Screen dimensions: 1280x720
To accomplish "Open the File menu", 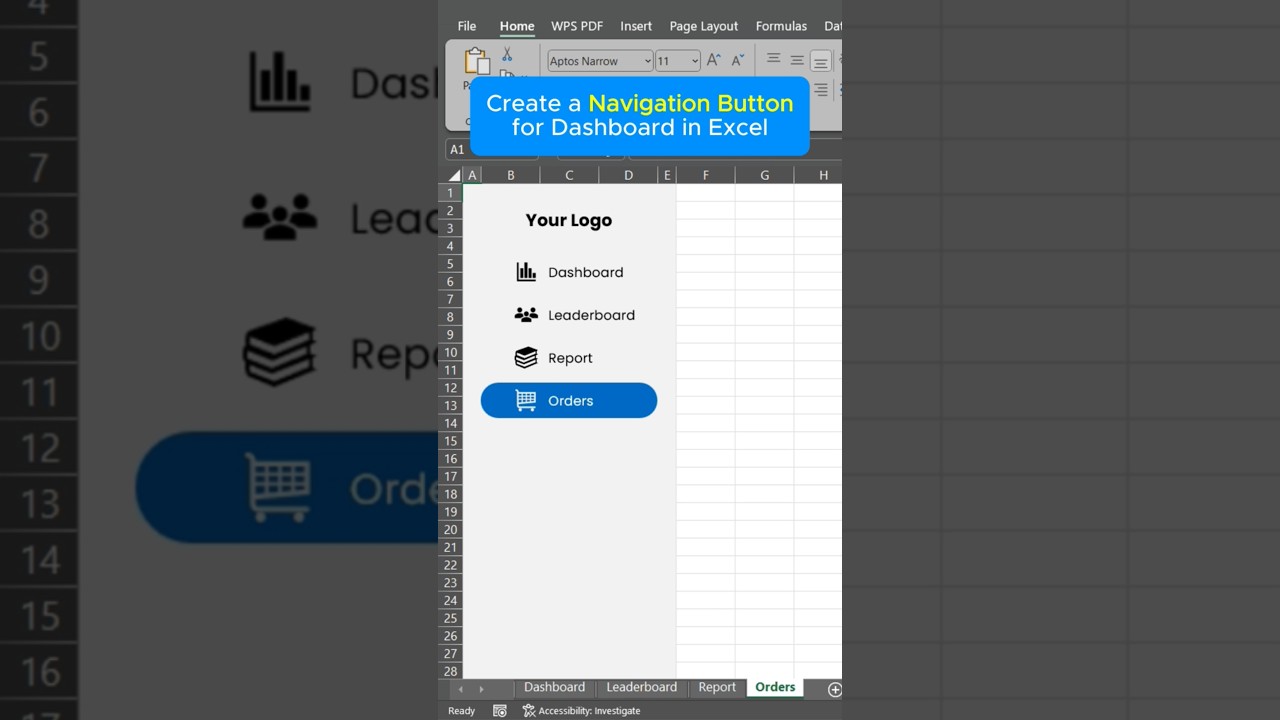I will click(x=467, y=26).
